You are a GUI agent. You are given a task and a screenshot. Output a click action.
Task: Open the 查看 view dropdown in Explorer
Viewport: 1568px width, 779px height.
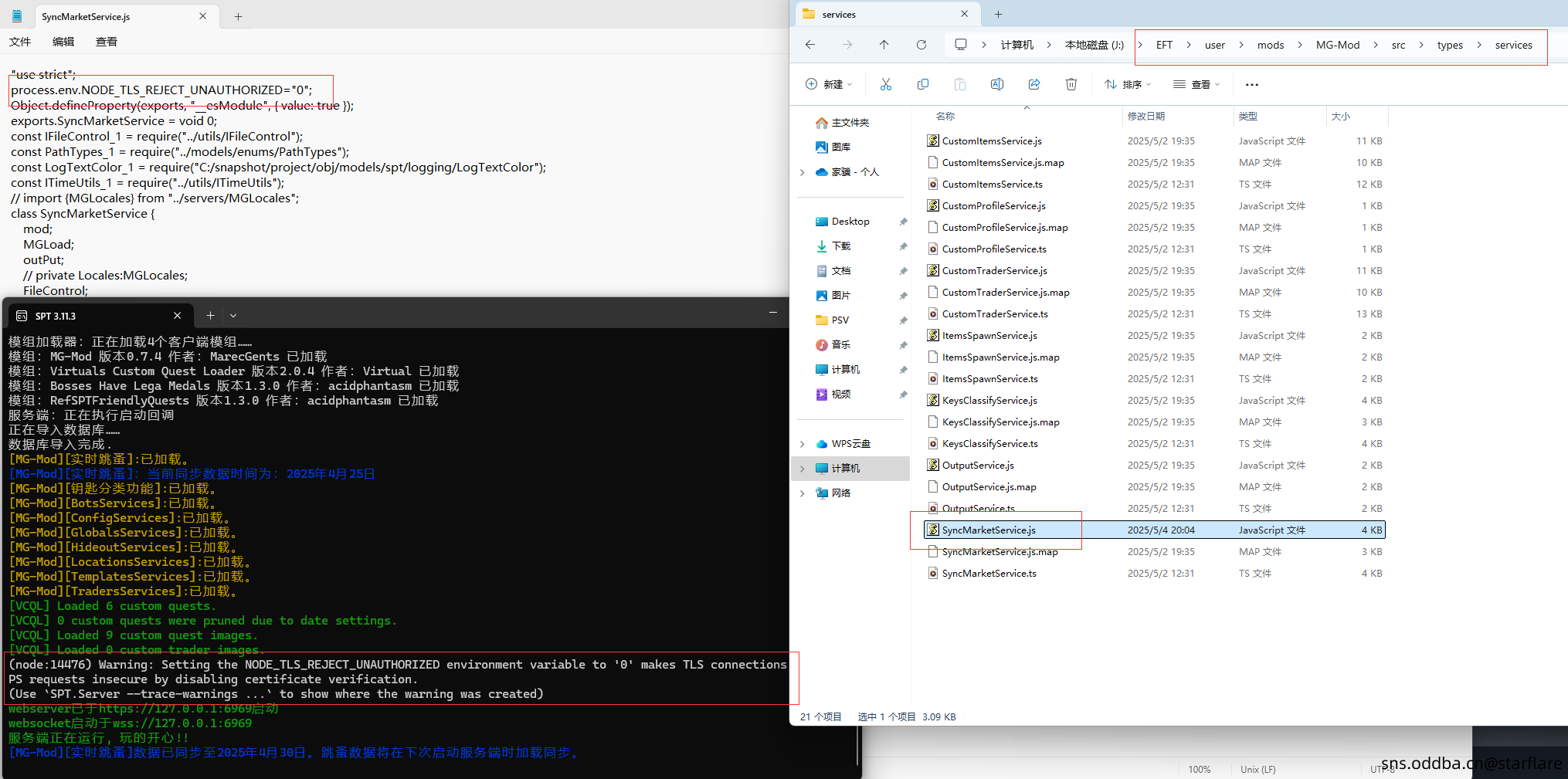tap(1196, 84)
